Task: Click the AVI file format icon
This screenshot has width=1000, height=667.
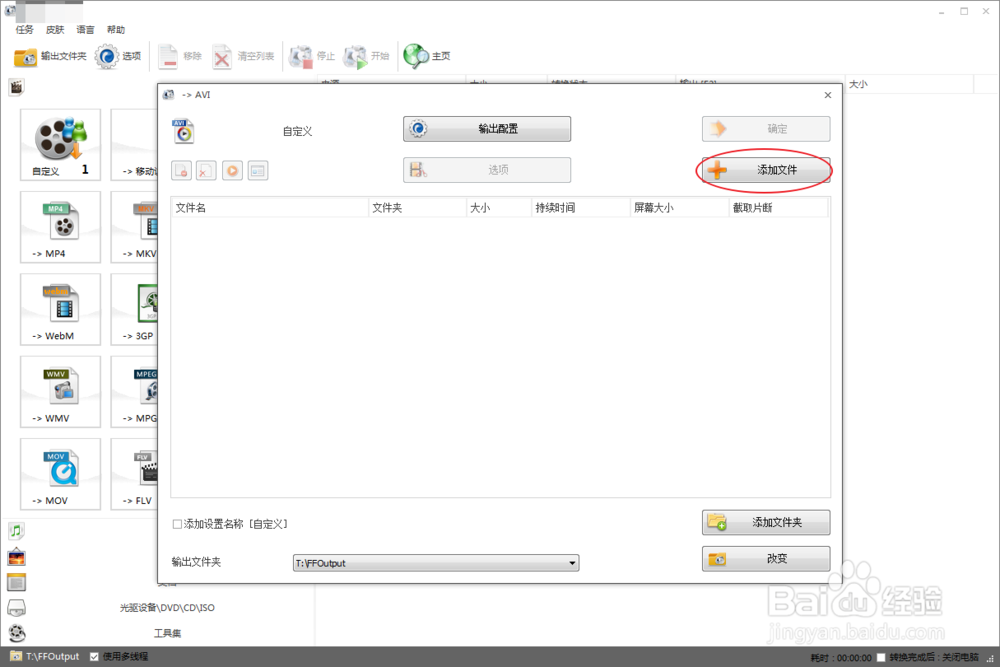Action: [x=183, y=131]
